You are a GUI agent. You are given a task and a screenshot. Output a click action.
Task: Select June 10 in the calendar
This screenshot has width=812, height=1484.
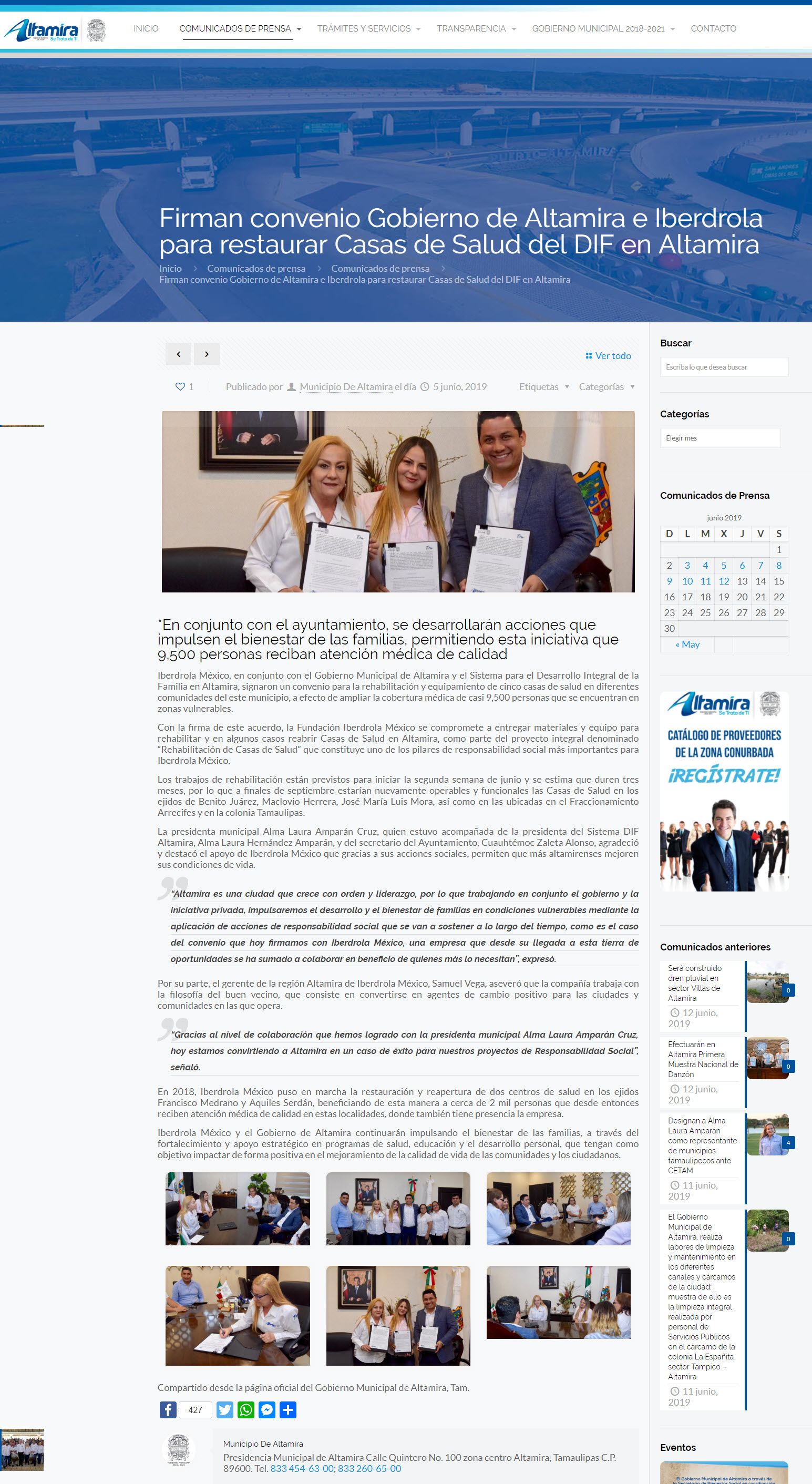(x=687, y=581)
